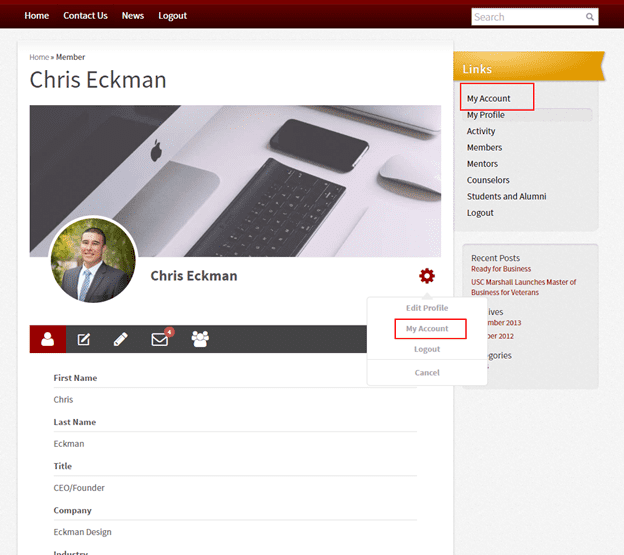Click the search magnifier icon

coord(591,17)
